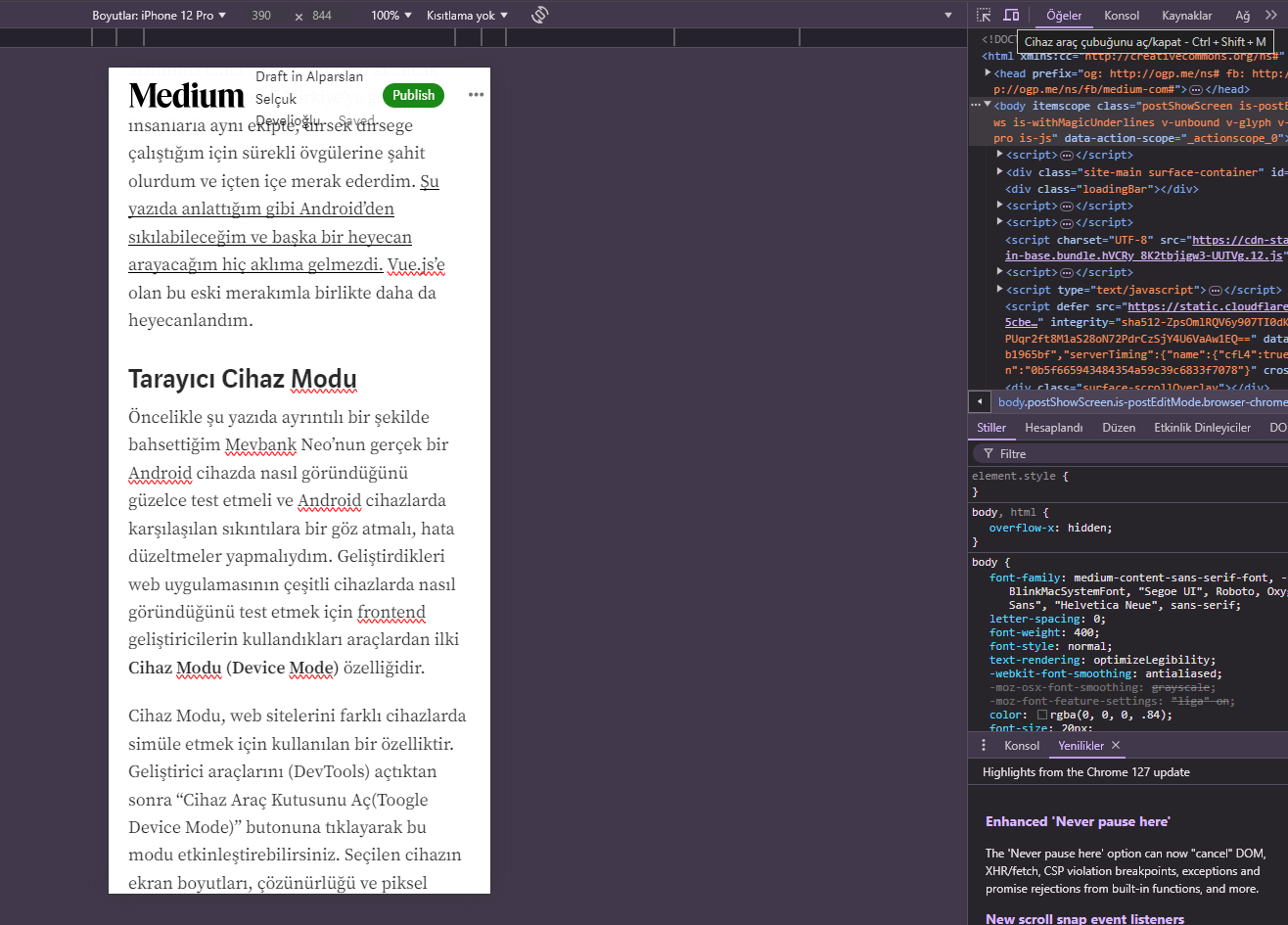Click the letter-spacing declaration
The width and height of the screenshot is (1288, 925).
1047,619
